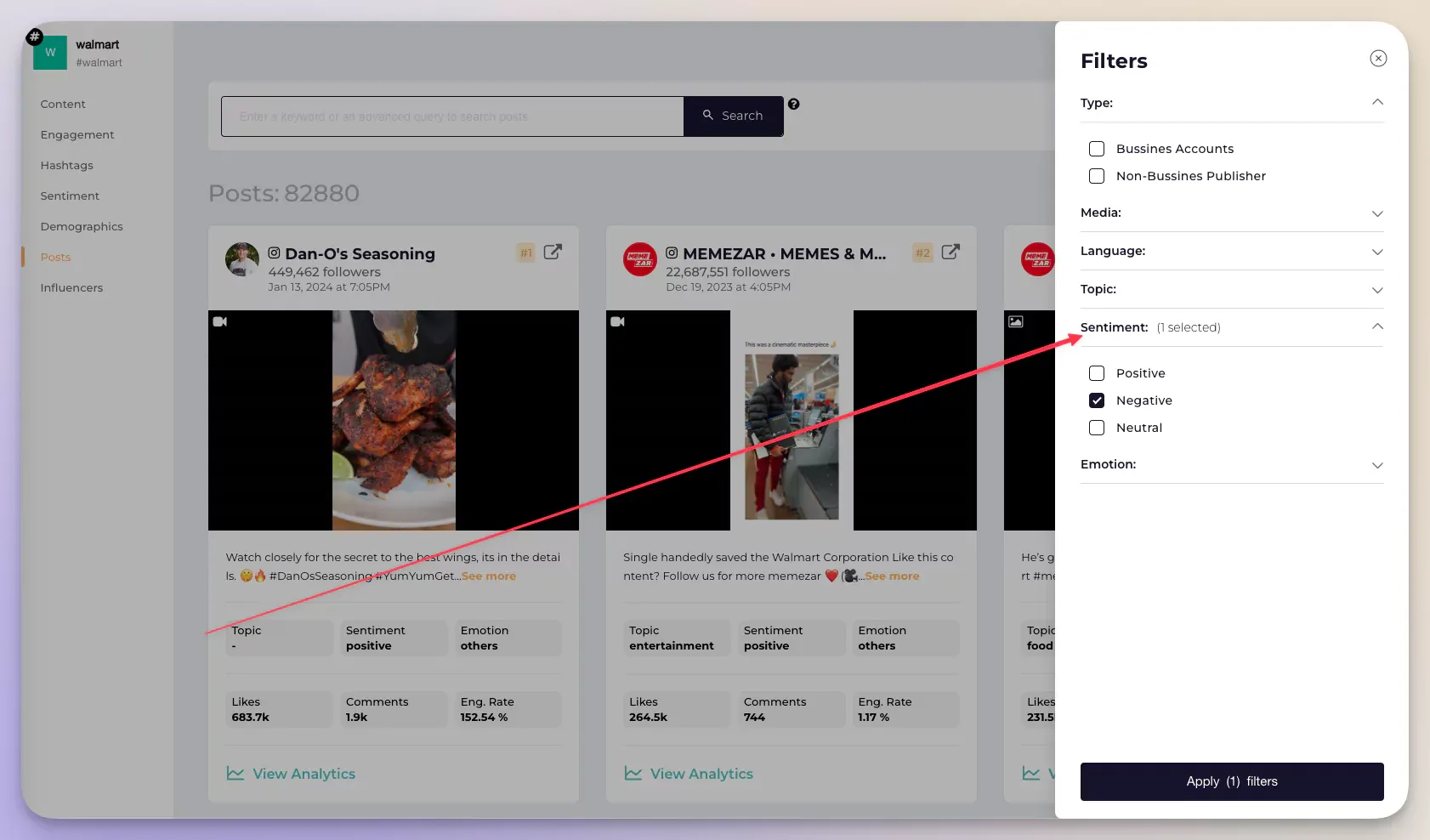Click the walmart hashtag profile logo
The height and width of the screenshot is (840, 1430).
click(x=50, y=53)
